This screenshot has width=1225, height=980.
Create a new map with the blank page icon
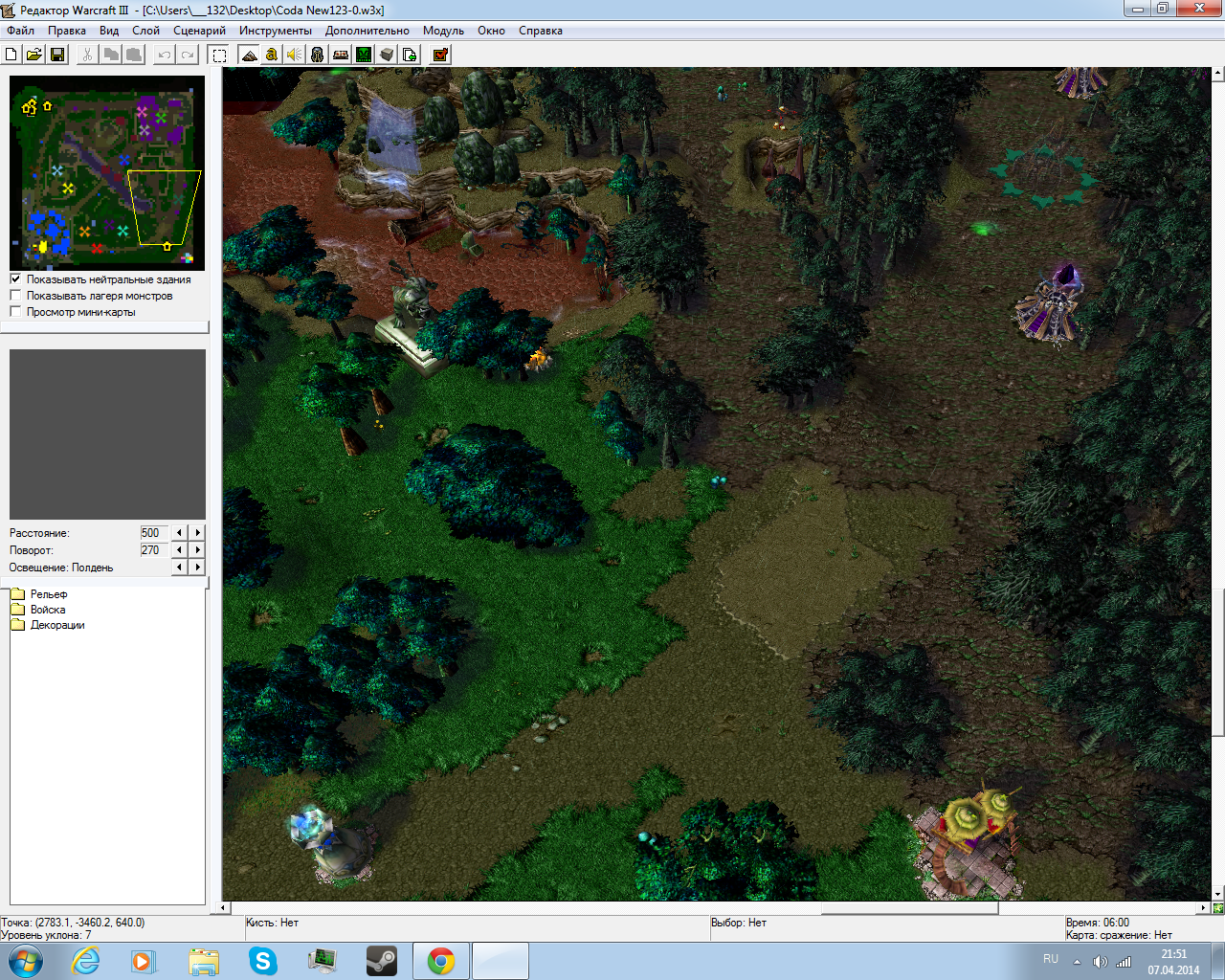[x=11, y=55]
